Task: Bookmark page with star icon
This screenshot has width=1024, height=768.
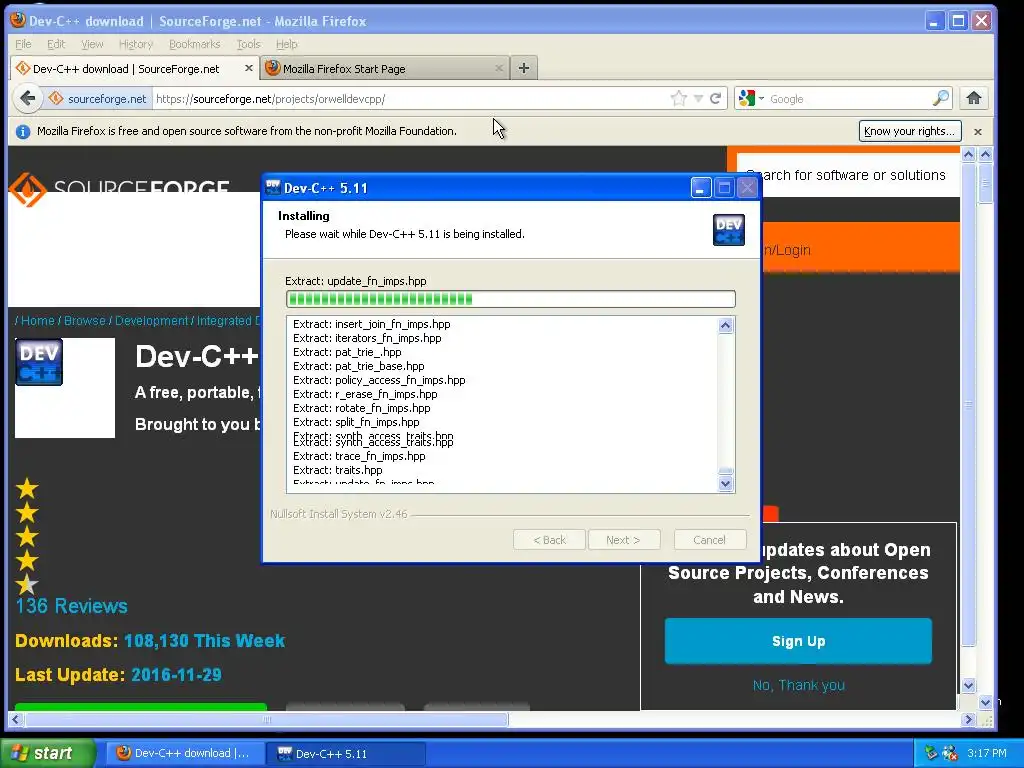Action: 679,99
